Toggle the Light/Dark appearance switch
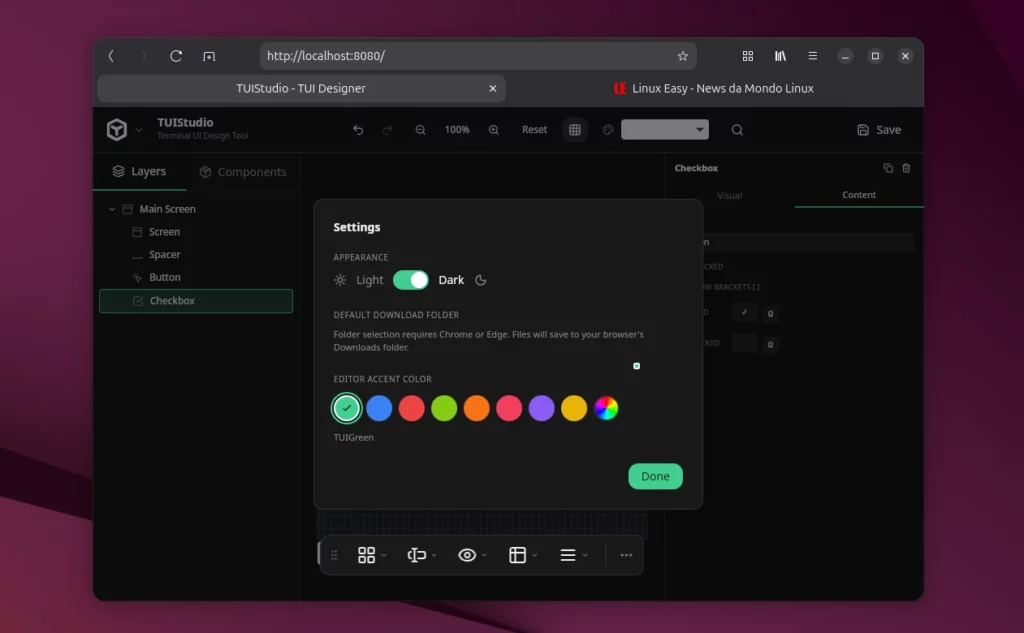Image resolution: width=1024 pixels, height=633 pixels. click(410, 280)
